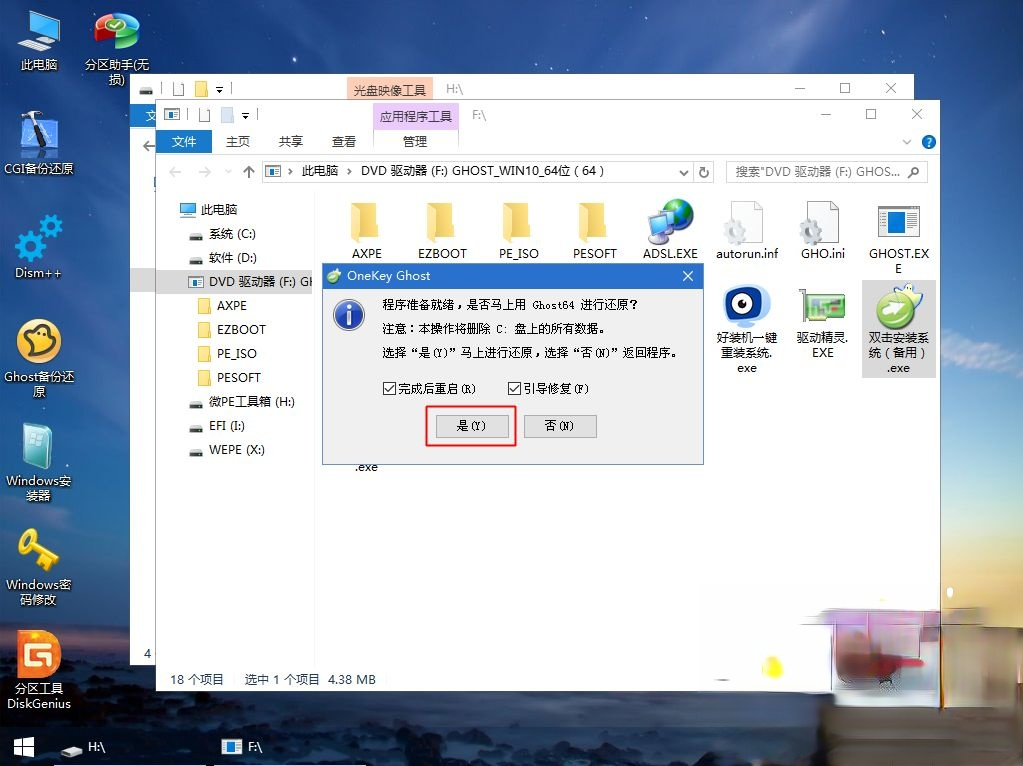This screenshot has width=1023, height=766.
Task: Click properties icon in F:\ window title bar
Action: [172, 115]
